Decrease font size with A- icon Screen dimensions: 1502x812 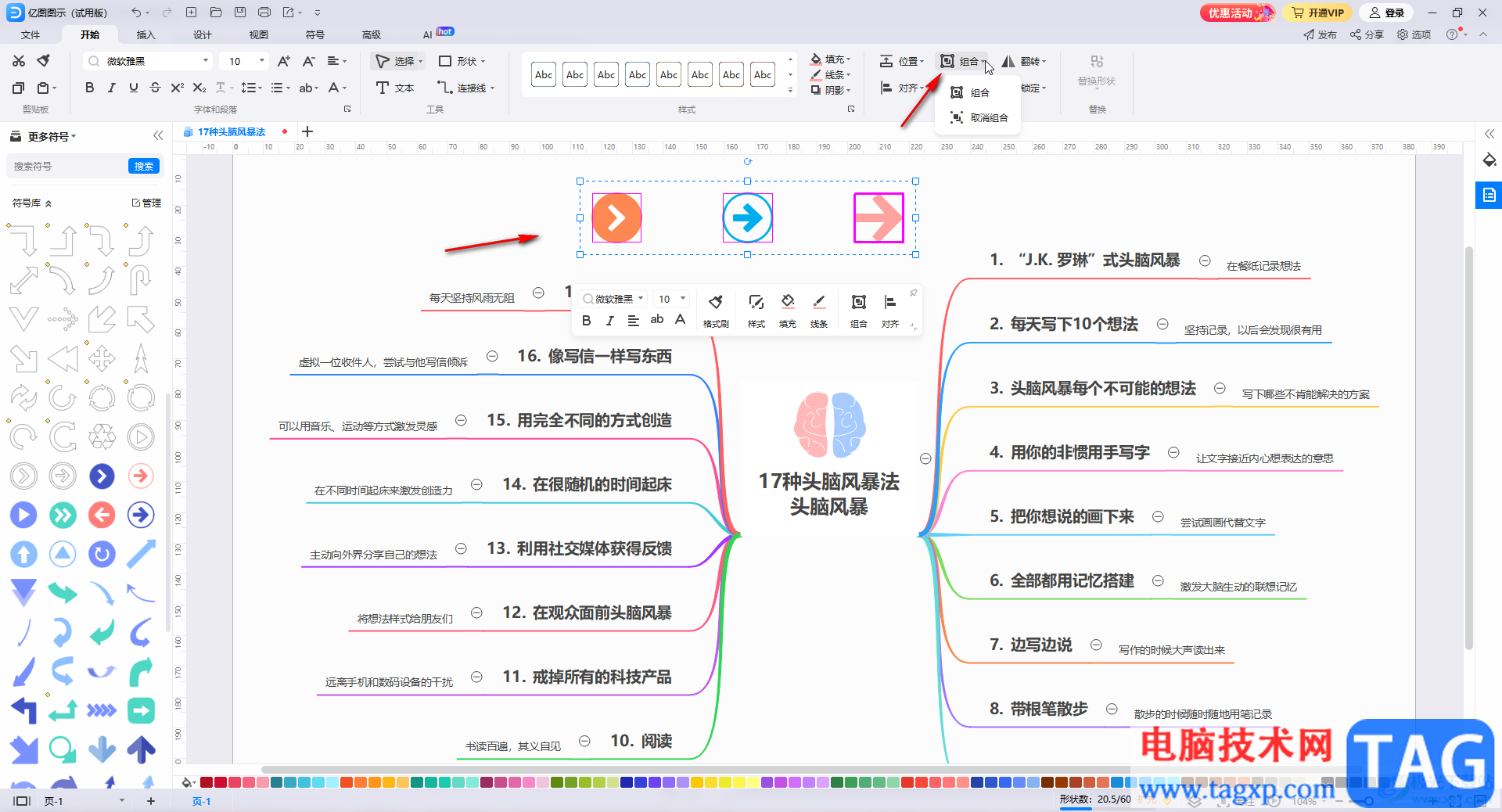coord(309,61)
